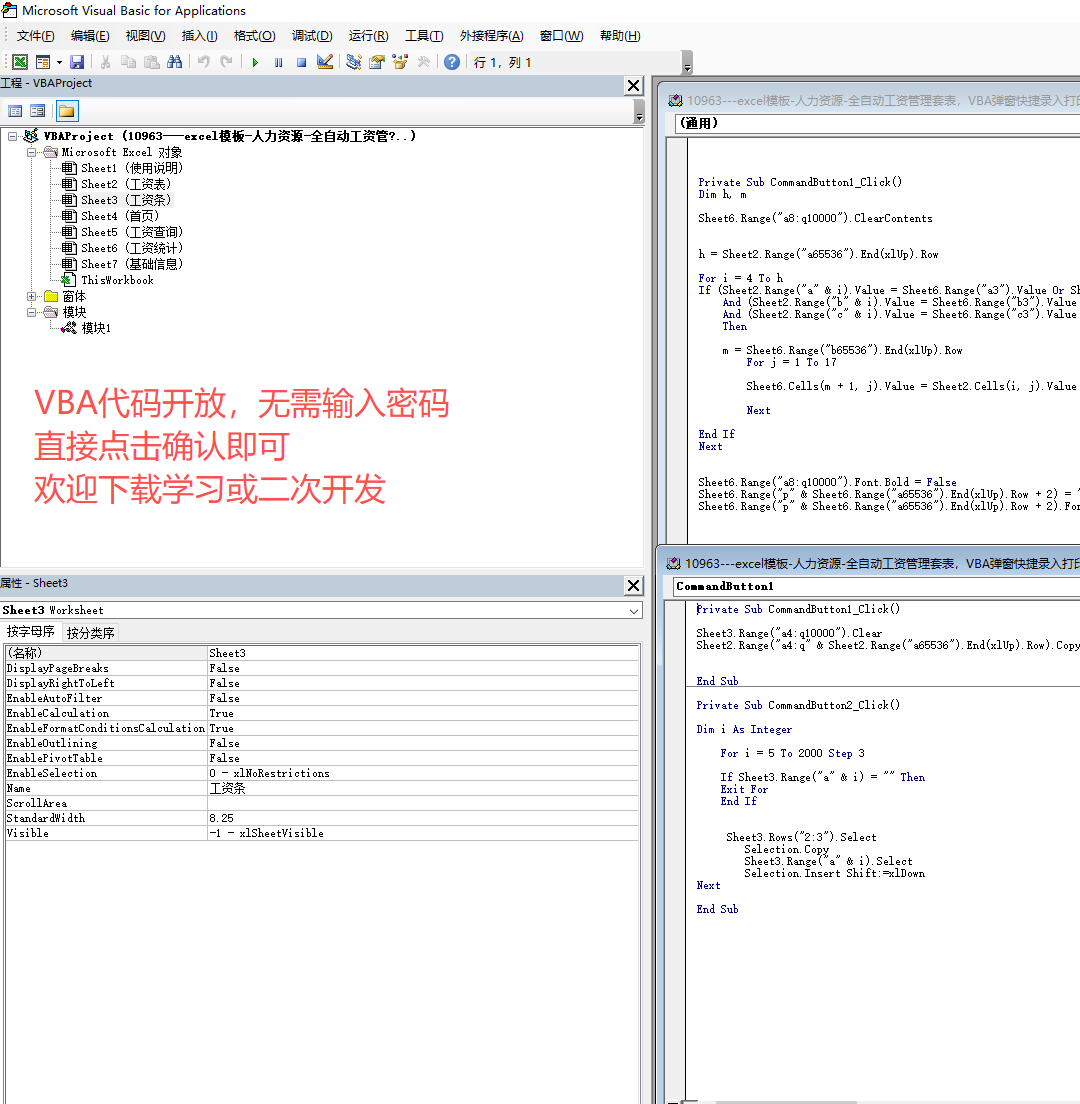Switch to the 按分类序 properties tab
The width and height of the screenshot is (1080, 1104).
[x=91, y=632]
